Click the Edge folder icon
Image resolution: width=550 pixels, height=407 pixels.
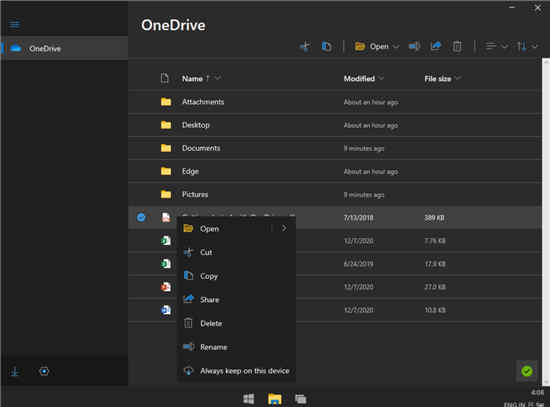click(x=166, y=171)
